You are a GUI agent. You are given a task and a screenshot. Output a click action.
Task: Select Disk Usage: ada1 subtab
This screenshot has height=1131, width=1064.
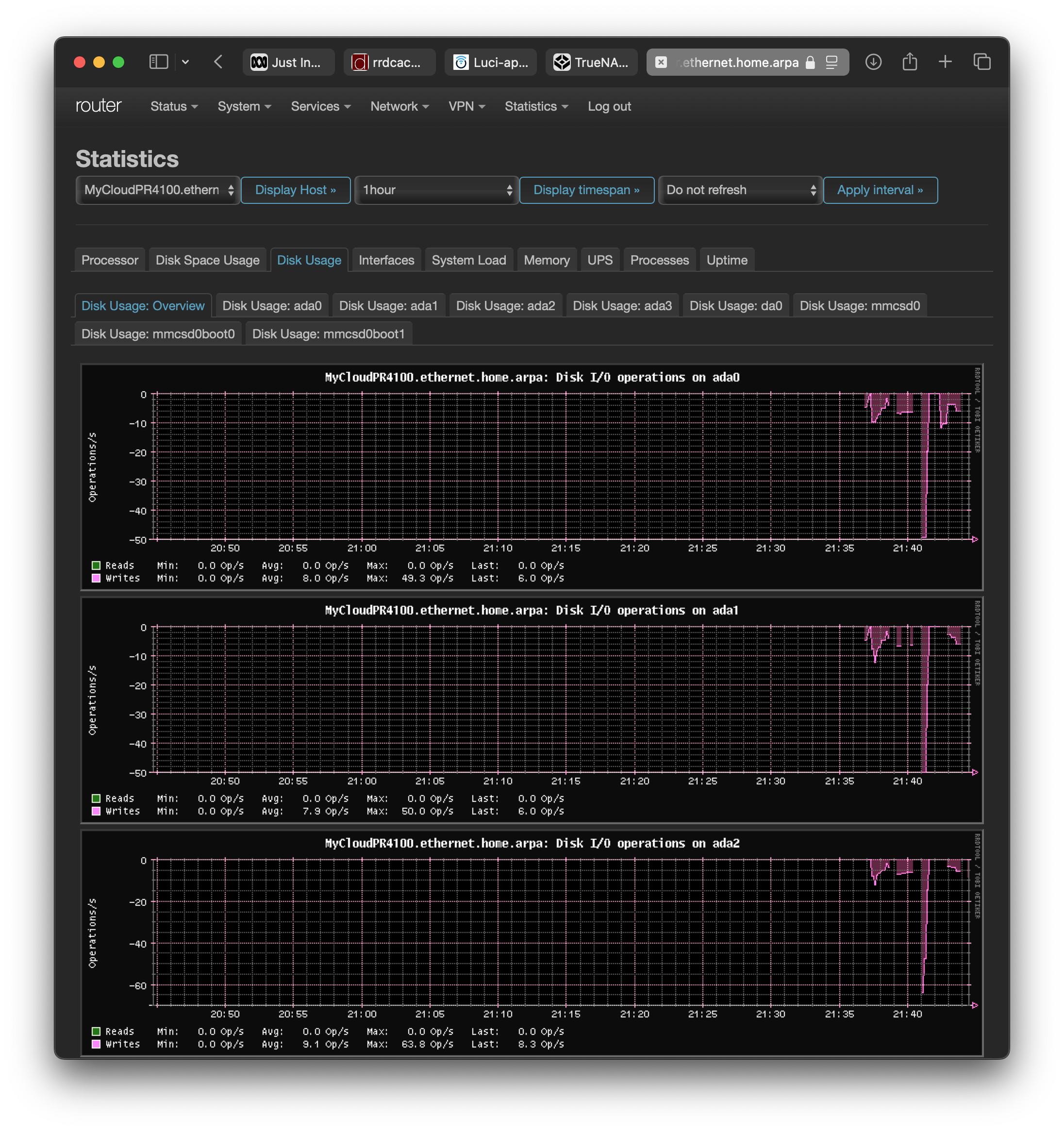389,305
